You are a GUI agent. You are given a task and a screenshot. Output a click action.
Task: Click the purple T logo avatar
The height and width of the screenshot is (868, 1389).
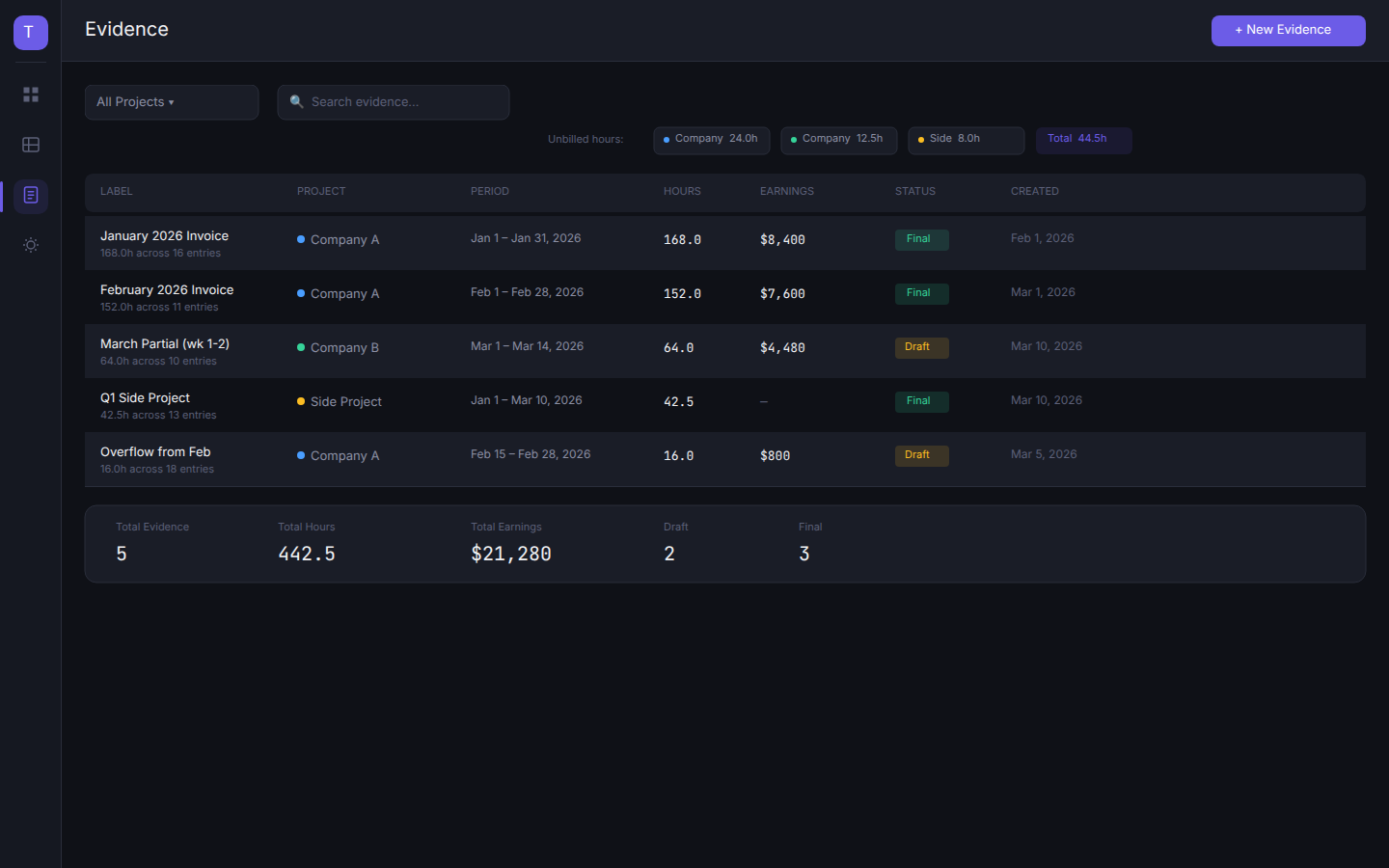(30, 32)
